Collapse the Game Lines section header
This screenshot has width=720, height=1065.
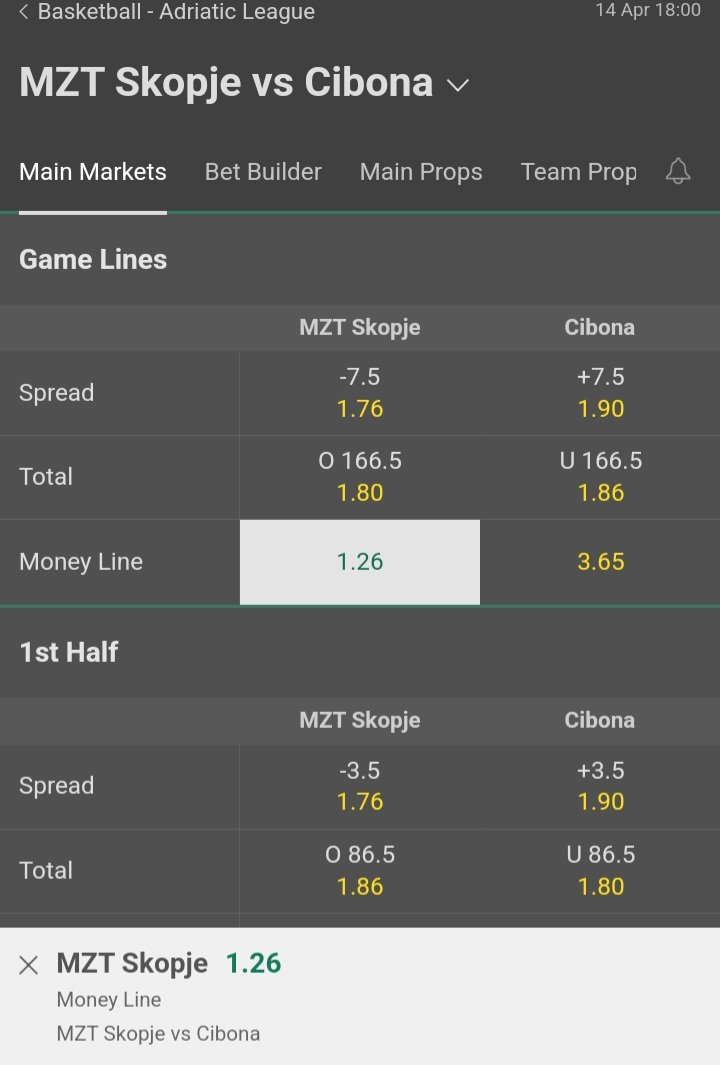tap(360, 259)
